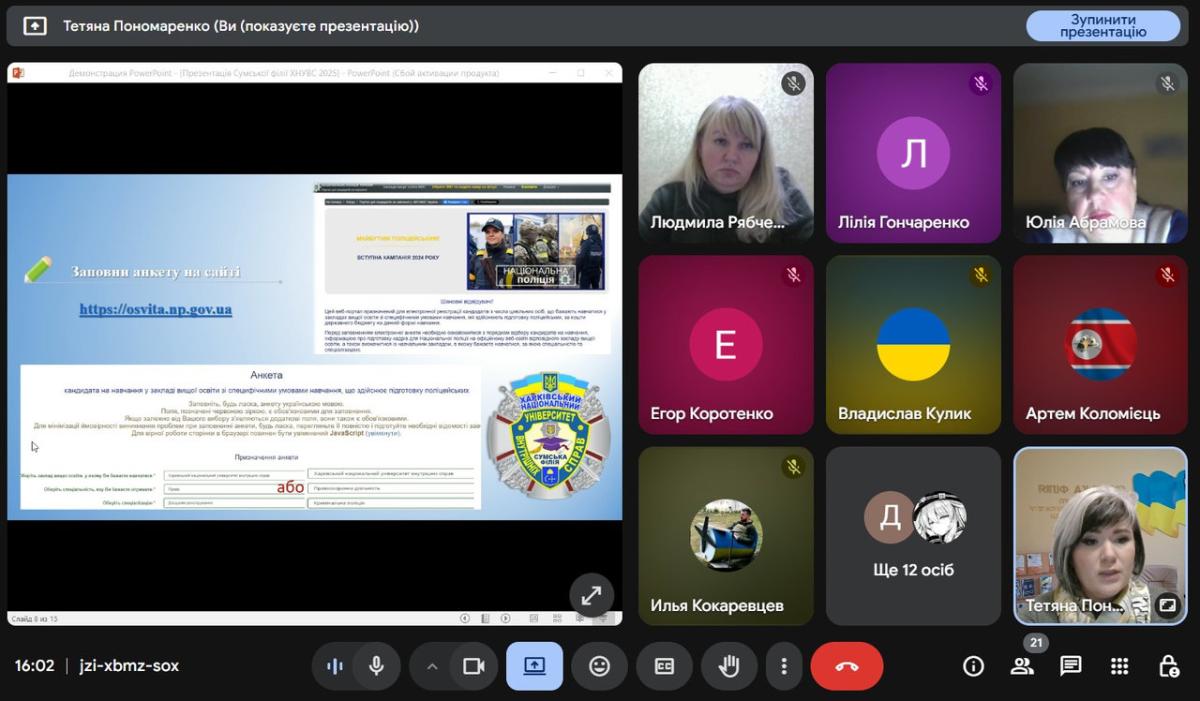Toggle the microphone button

point(377,666)
